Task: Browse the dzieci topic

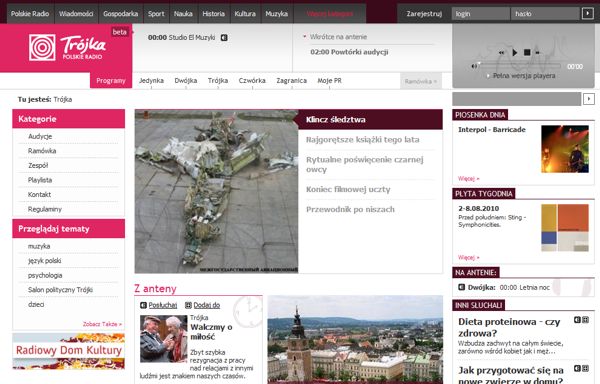Action: (36, 304)
